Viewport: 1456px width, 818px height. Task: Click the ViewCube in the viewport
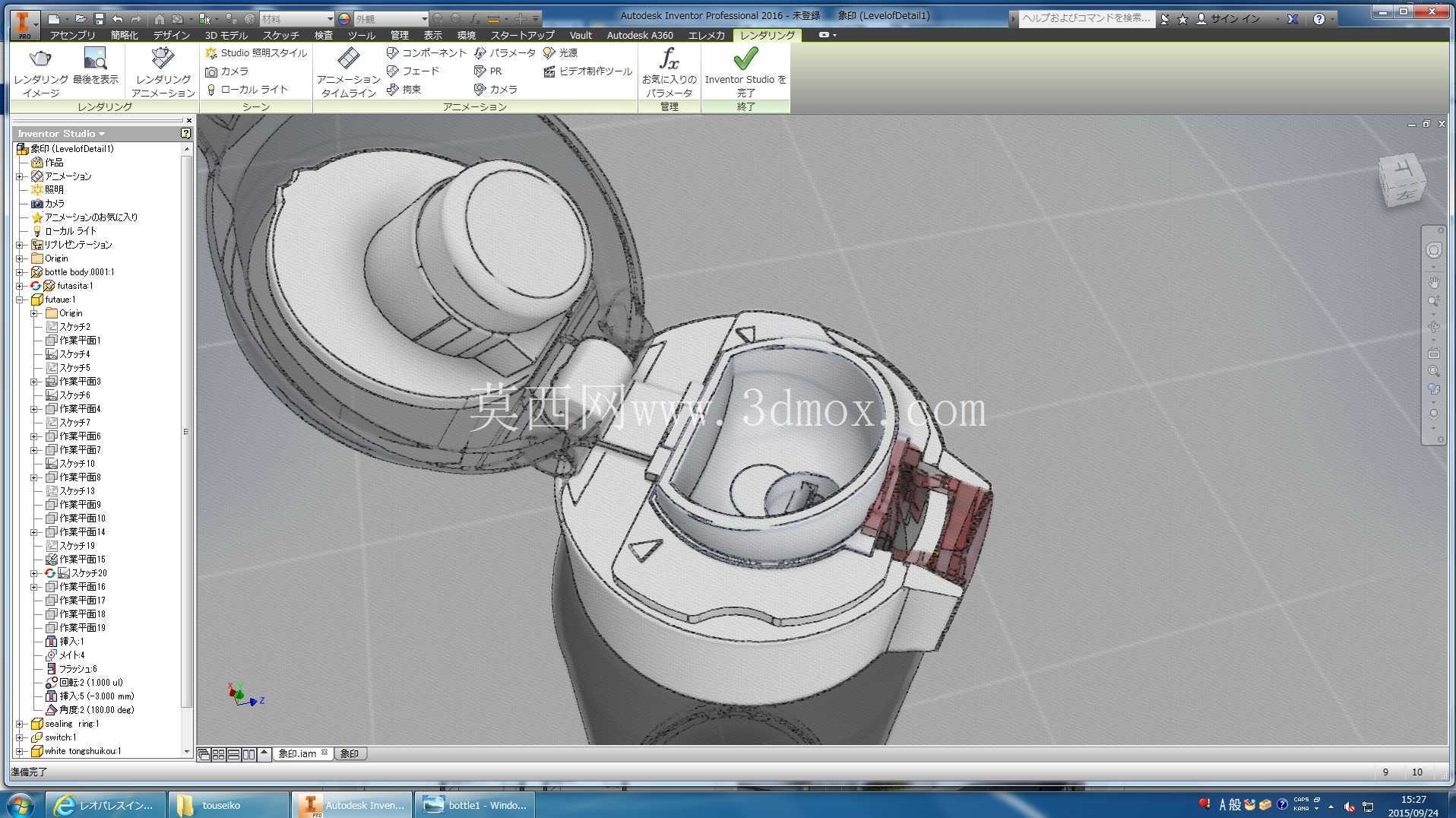pos(1402,181)
